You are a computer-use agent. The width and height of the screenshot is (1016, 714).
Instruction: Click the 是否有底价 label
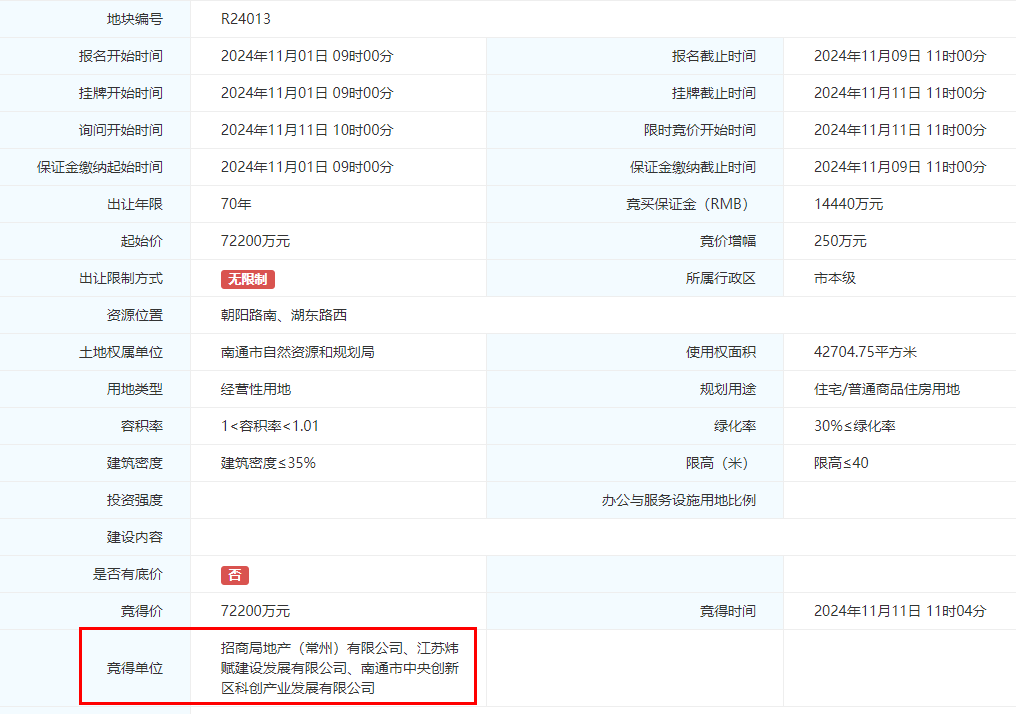point(128,574)
